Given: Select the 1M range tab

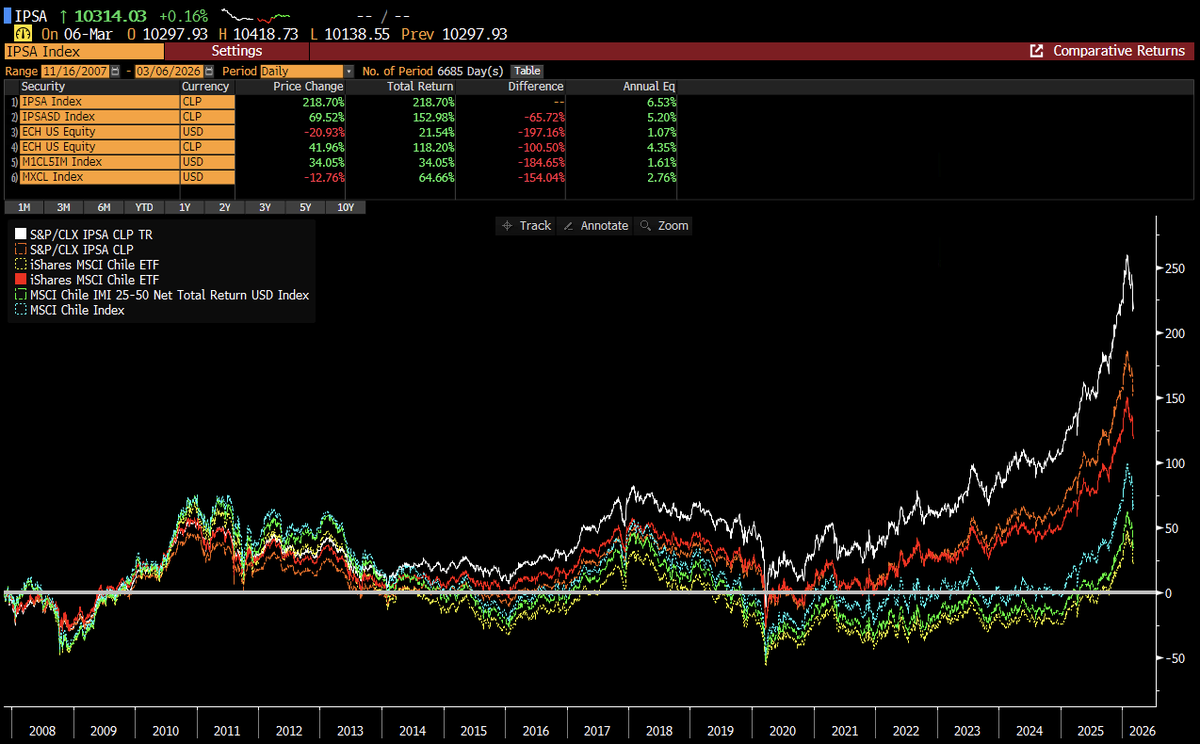Looking at the screenshot, I should [24, 208].
